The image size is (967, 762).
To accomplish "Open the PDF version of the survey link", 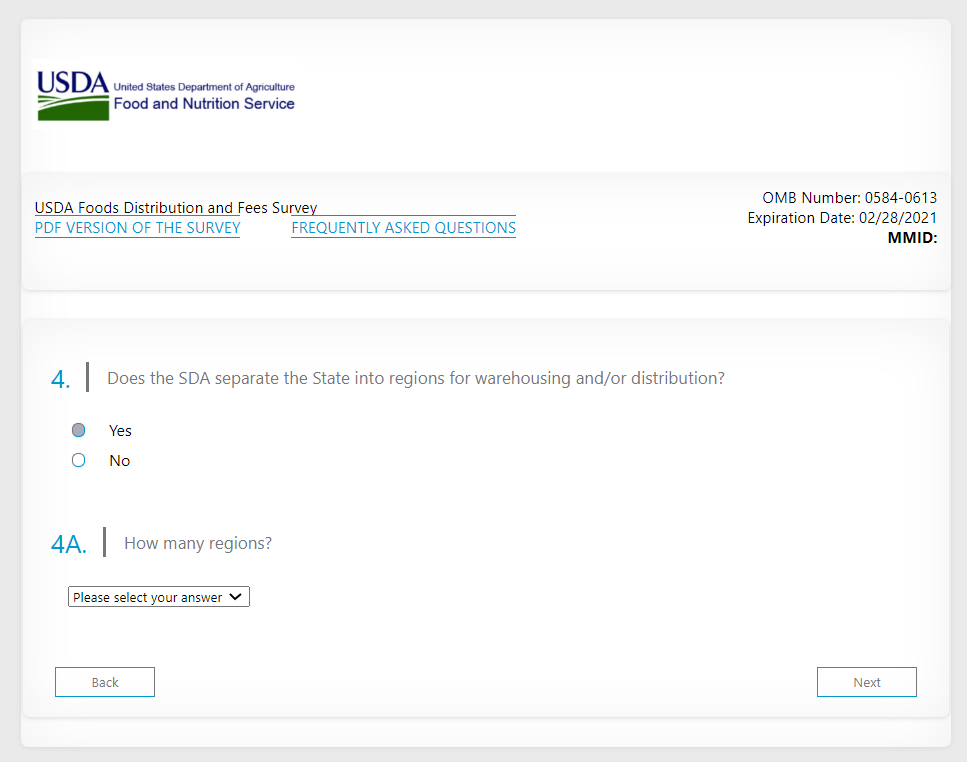I will coord(138,228).
